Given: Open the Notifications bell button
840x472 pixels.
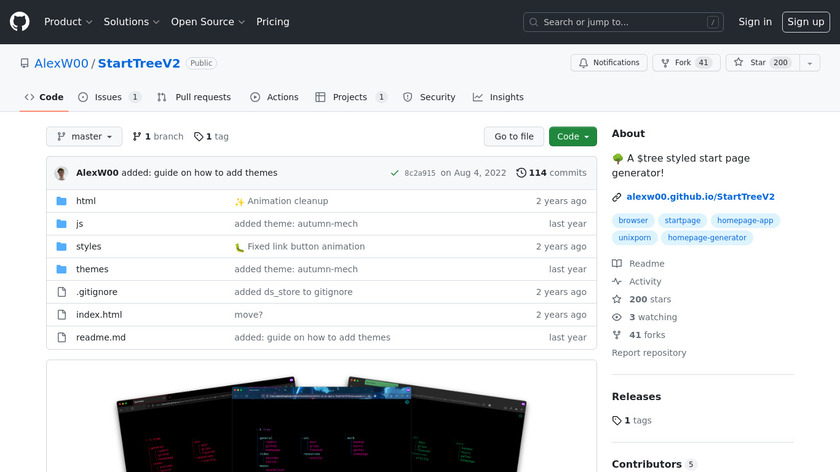Looking at the screenshot, I should (x=609, y=63).
